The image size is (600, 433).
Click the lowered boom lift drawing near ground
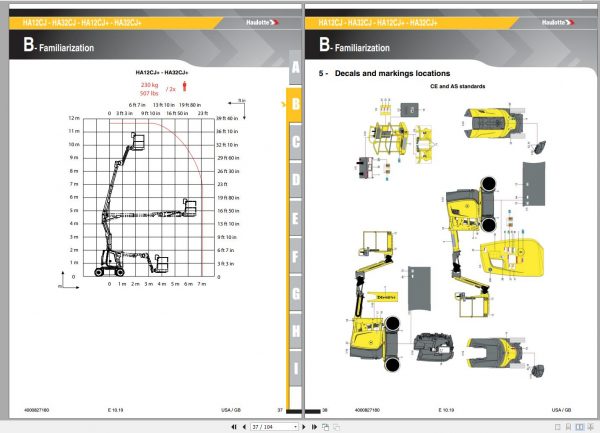coord(132,262)
